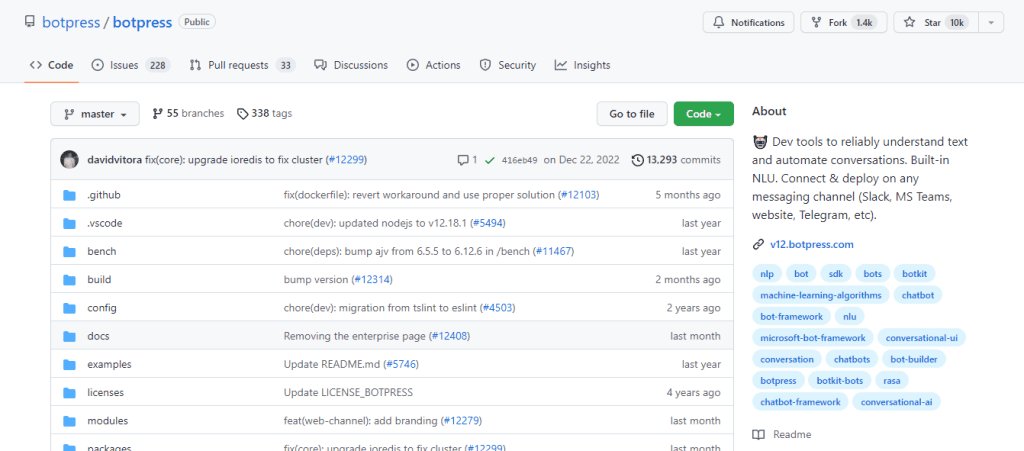
Task: Click the link chain icon by v12.botpress.com
Action: (x=758, y=245)
